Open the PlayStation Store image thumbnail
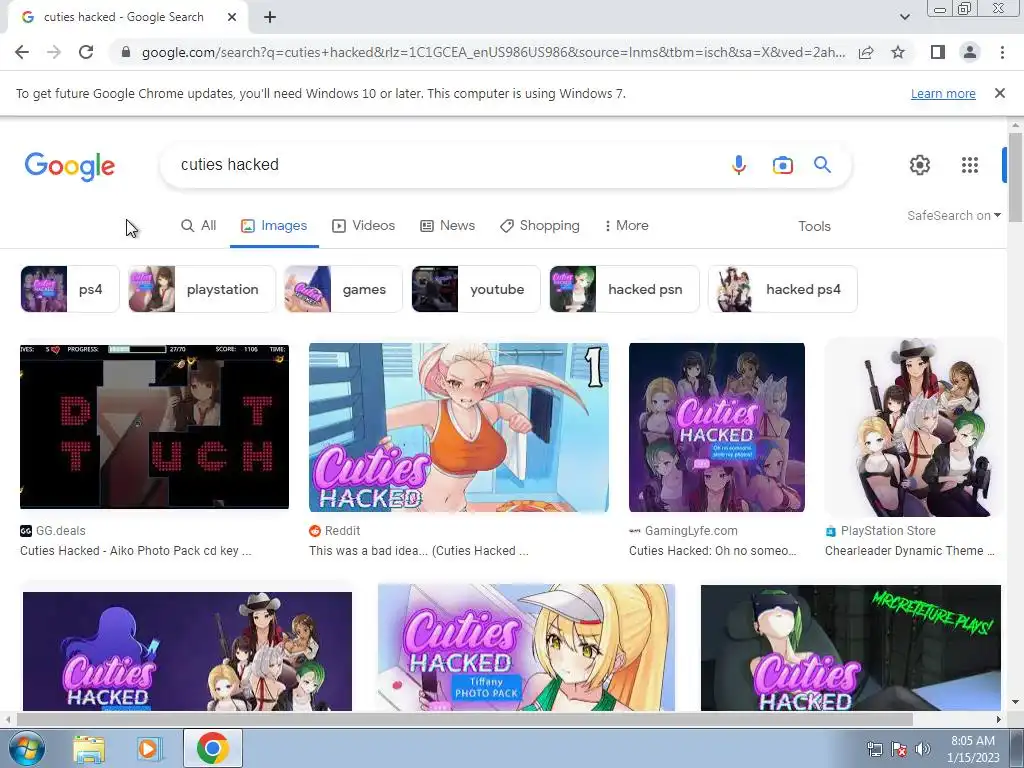This screenshot has height=768, width=1024. click(914, 427)
